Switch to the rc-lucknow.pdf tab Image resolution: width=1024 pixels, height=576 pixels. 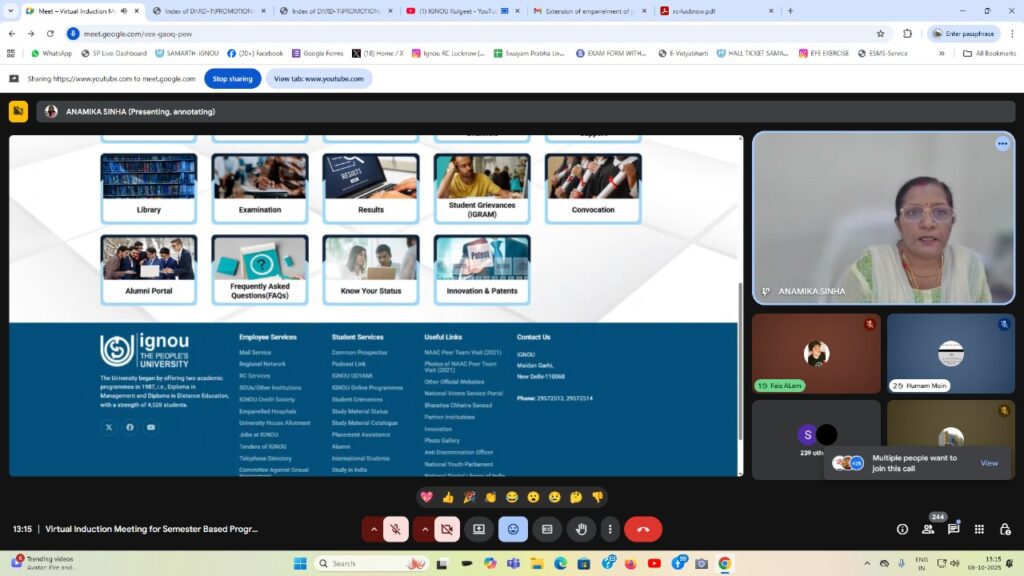coord(712,11)
